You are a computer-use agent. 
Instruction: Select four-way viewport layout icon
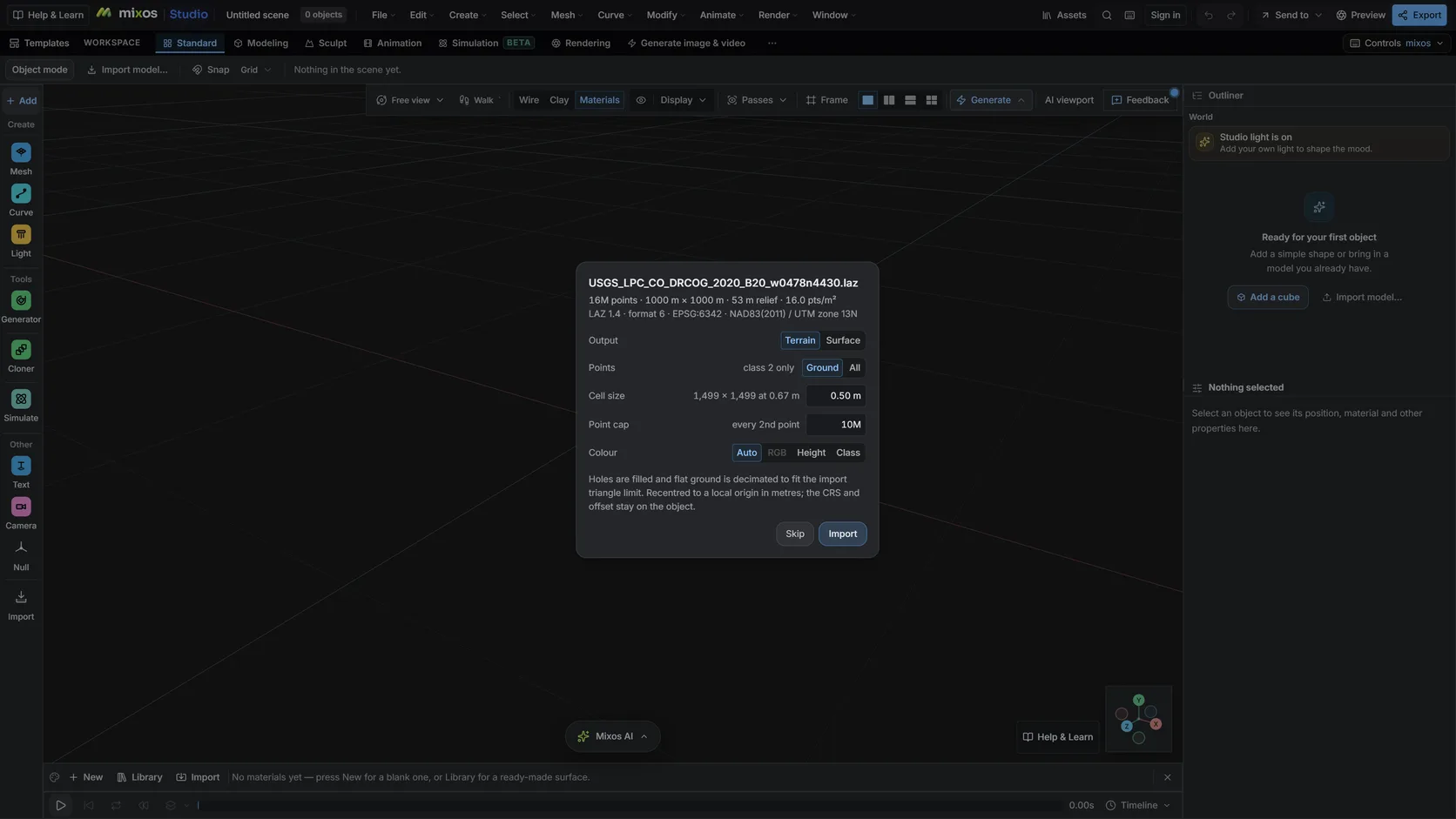(x=931, y=100)
